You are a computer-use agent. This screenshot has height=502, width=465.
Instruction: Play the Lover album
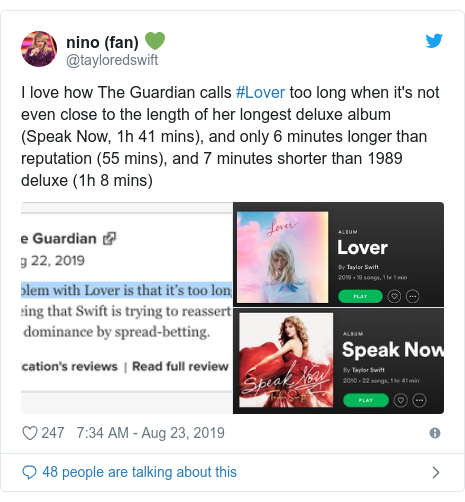360,296
